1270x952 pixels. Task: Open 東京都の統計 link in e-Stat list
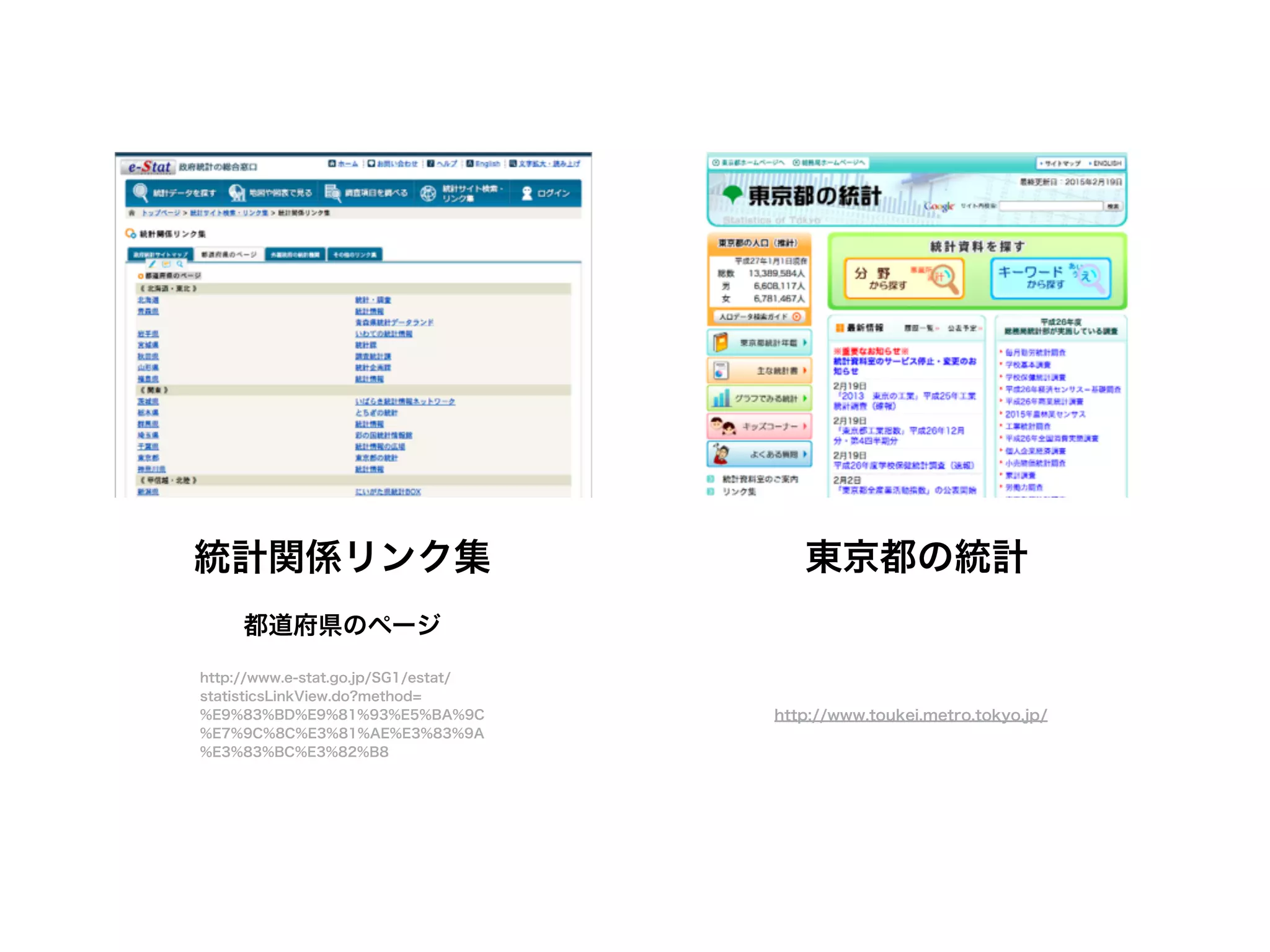click(x=376, y=457)
